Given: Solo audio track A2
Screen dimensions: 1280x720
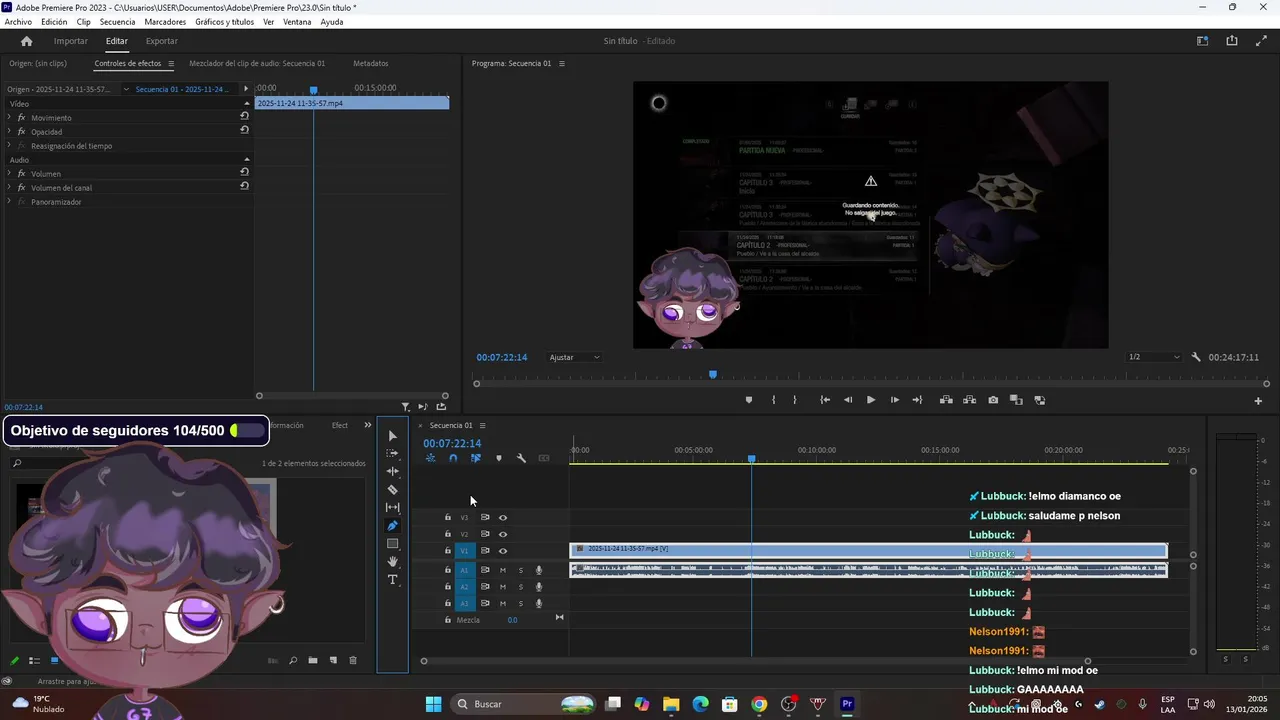Looking at the screenshot, I should click(x=520, y=587).
